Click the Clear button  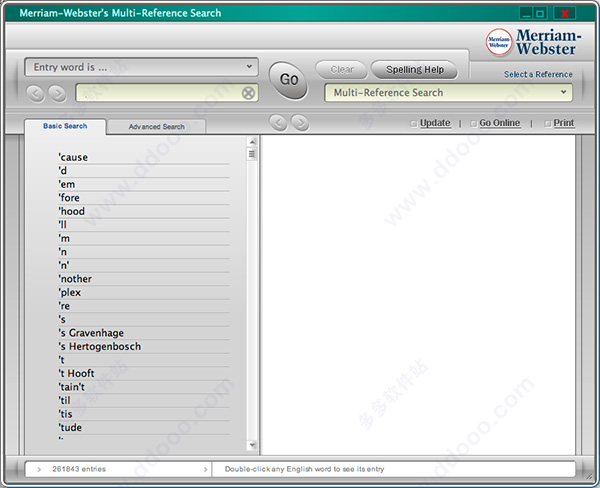tap(342, 70)
